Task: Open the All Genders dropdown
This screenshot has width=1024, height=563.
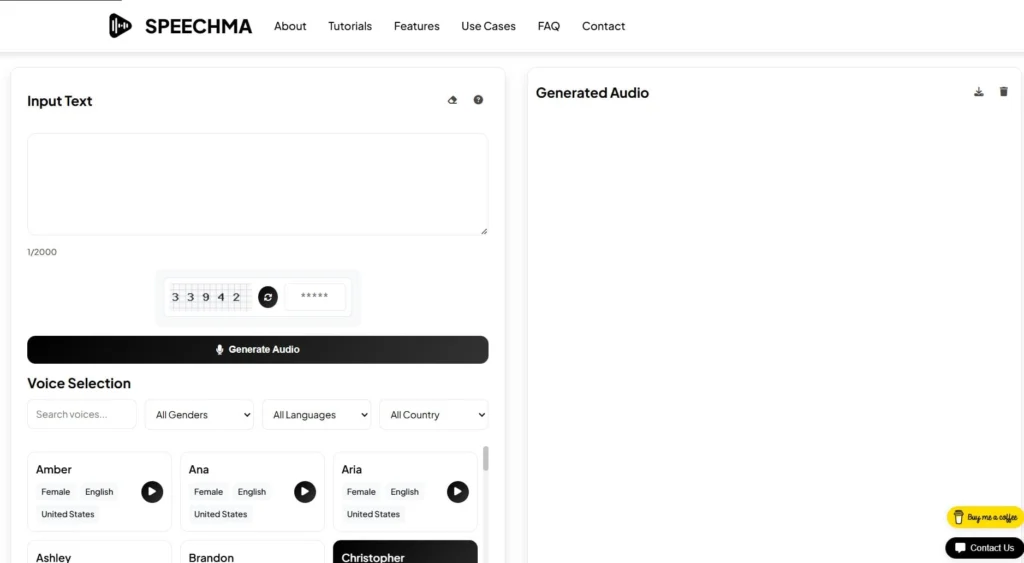Action: pyautogui.click(x=199, y=415)
